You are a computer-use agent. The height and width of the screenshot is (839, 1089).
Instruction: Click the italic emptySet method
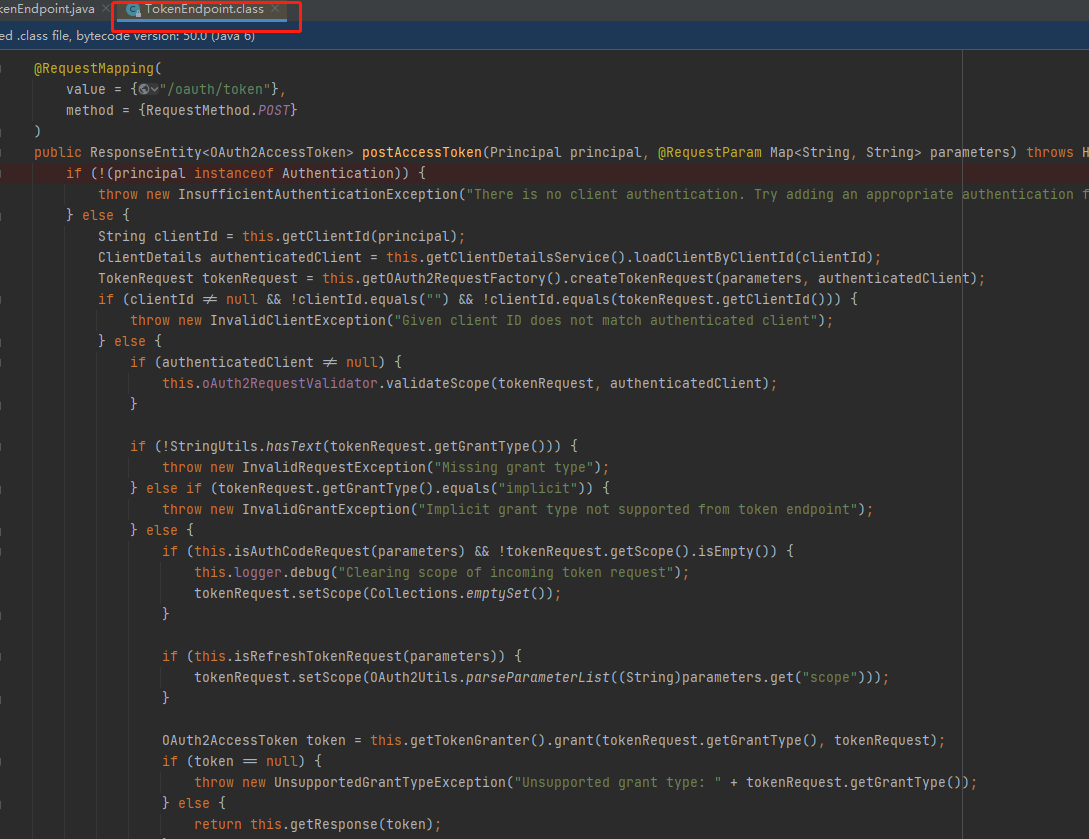coord(497,593)
